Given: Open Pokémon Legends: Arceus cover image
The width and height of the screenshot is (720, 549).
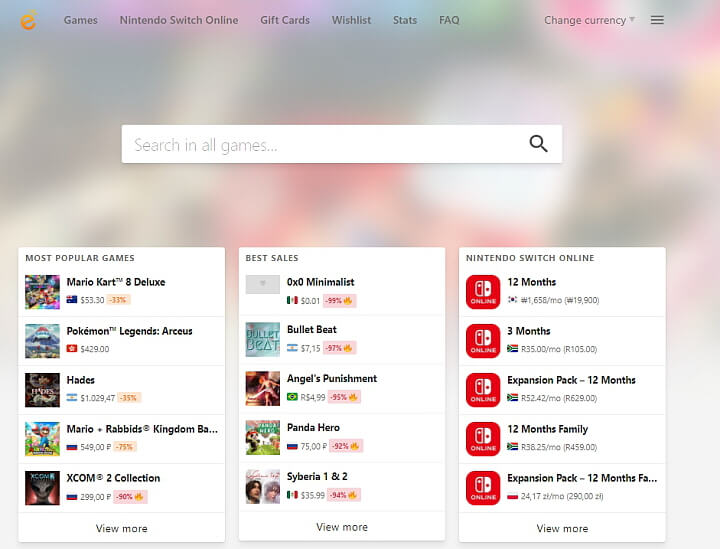Looking at the screenshot, I should (x=42, y=341).
